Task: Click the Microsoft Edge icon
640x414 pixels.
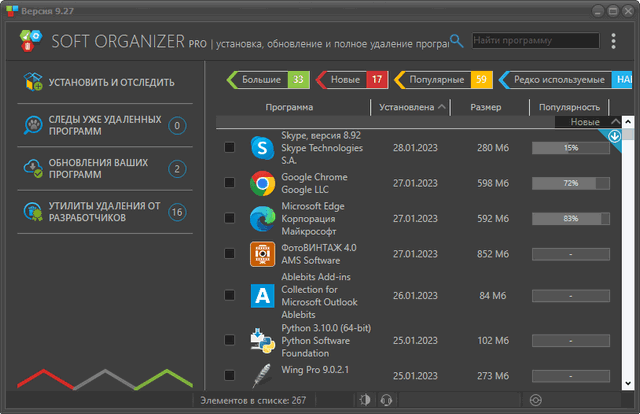Action: (263, 218)
